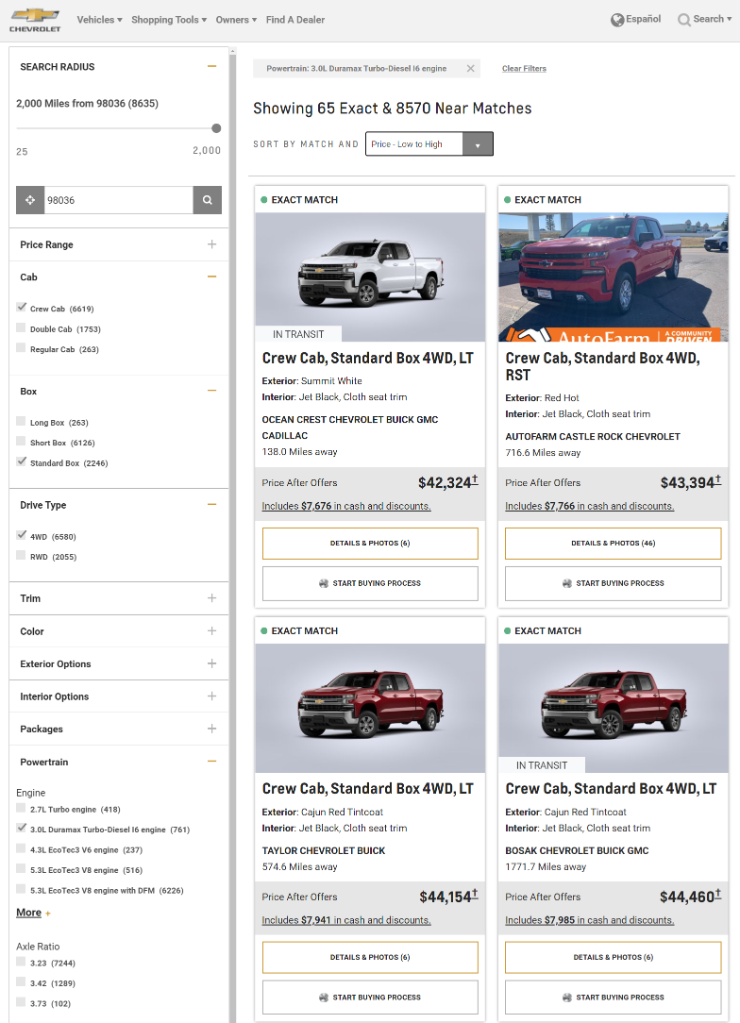This screenshot has width=740, height=1023.
Task: Enable the RWD drive type checkbox
Action: coord(22,556)
